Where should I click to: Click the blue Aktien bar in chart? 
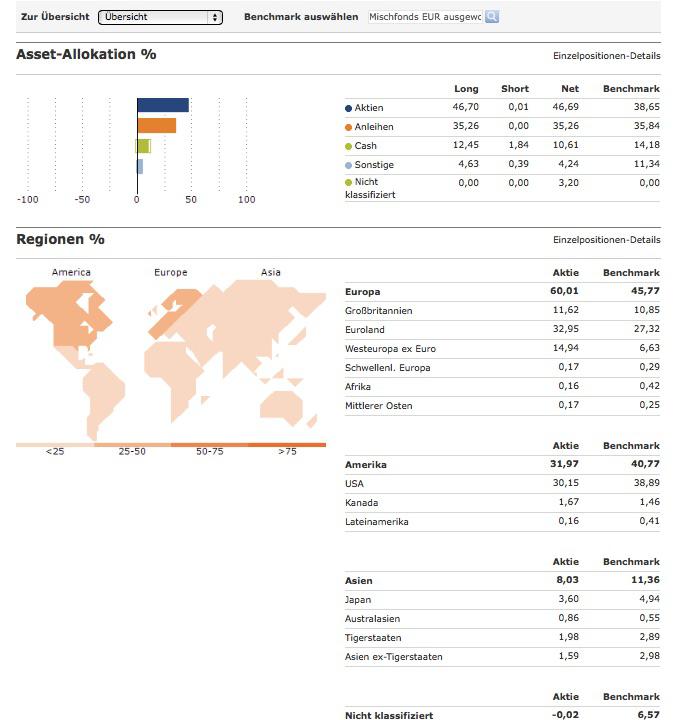[x=163, y=105]
